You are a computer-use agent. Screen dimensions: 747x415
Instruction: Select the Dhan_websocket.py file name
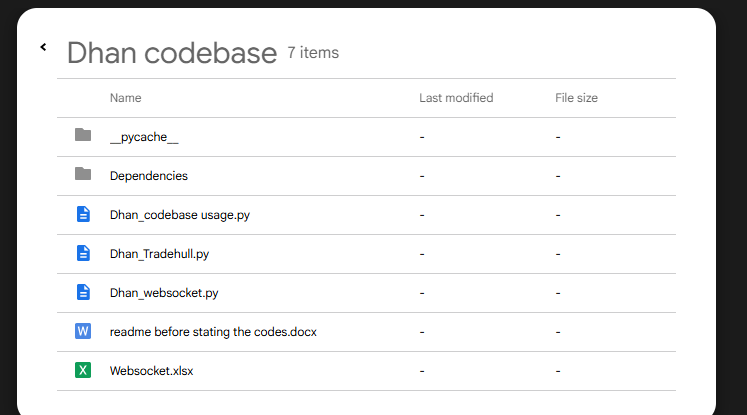(164, 293)
